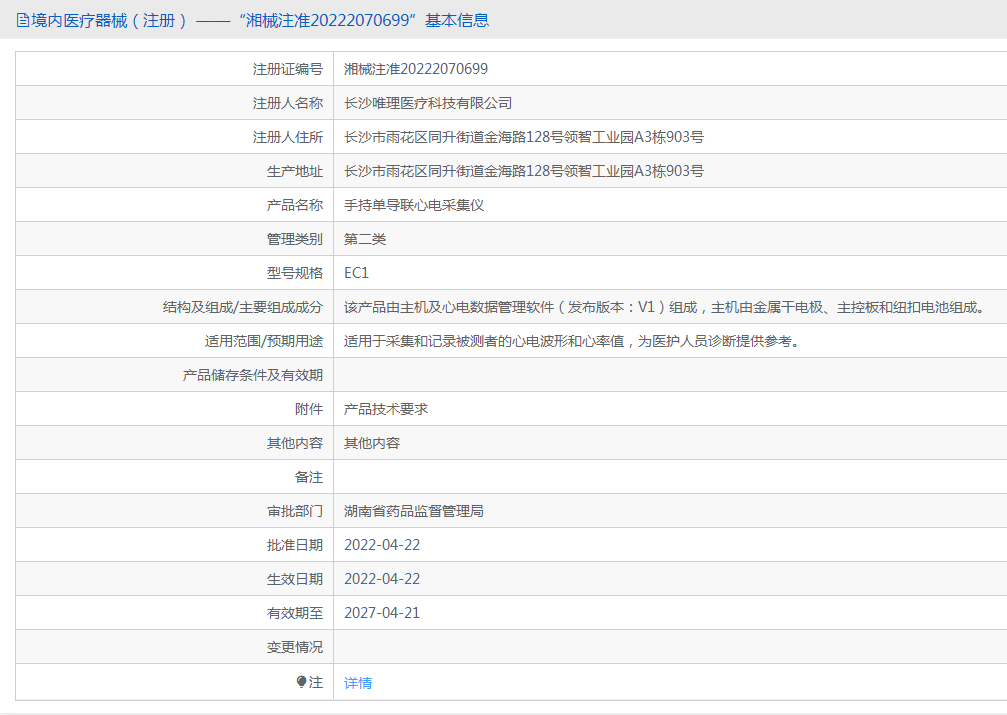Image resolution: width=1007 pixels, height=715 pixels.
Task: Click the lightbulb icon beside 注
Action: point(301,682)
